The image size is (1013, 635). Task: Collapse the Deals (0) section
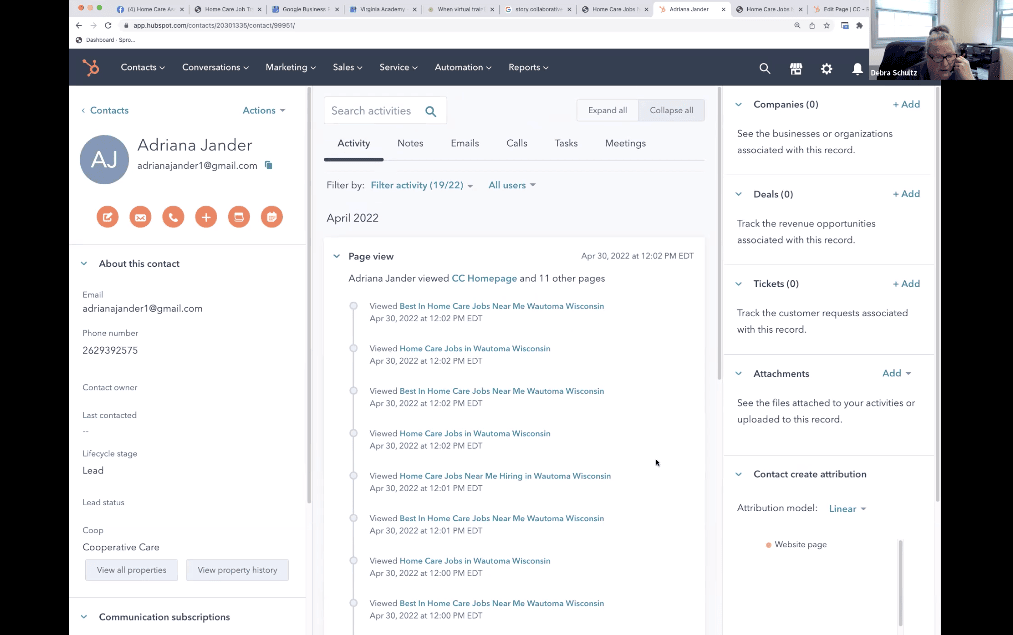tap(738, 194)
